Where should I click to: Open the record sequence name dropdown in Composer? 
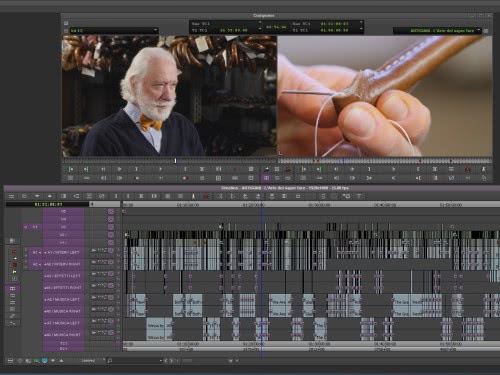[479, 30]
